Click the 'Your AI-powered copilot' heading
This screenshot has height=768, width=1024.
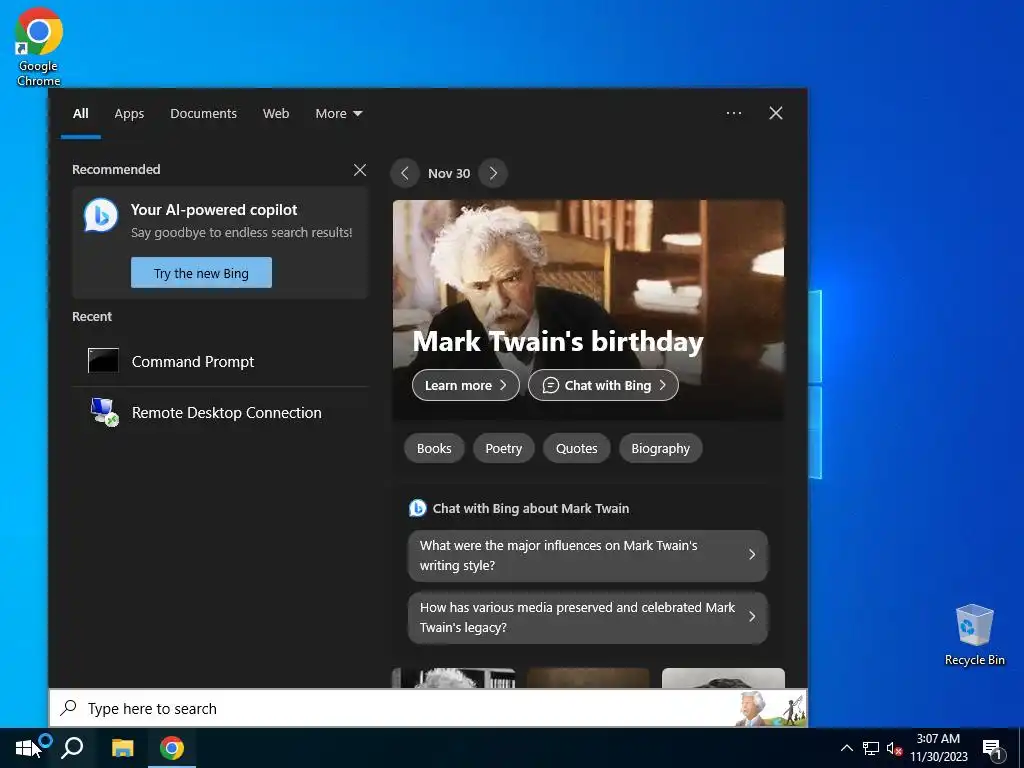coord(214,210)
